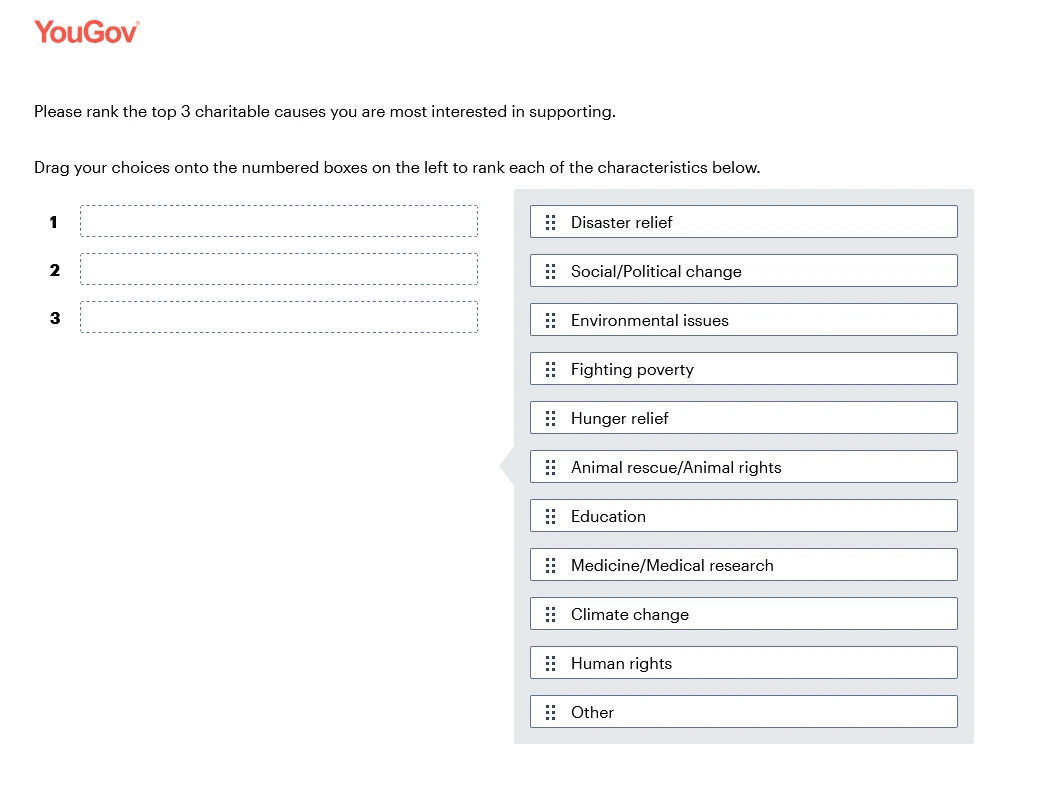Click drag handle icon beside Environmental issues
The width and height of the screenshot is (1052, 808).
(x=550, y=320)
